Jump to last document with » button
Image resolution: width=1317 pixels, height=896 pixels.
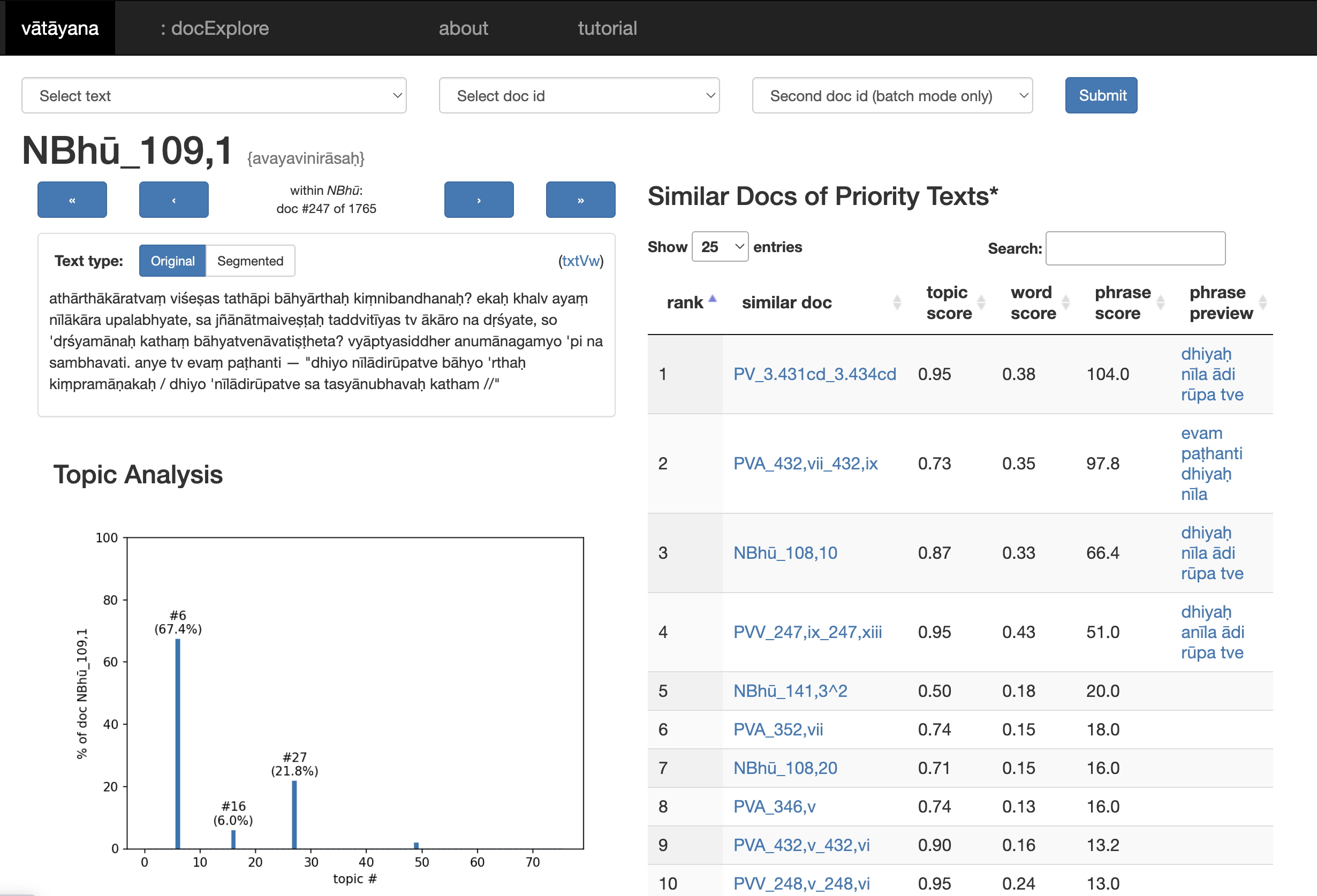click(580, 200)
